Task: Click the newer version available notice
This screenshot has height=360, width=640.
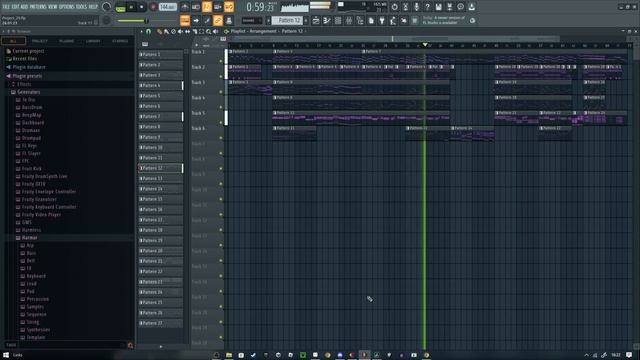Action: click(x=443, y=20)
